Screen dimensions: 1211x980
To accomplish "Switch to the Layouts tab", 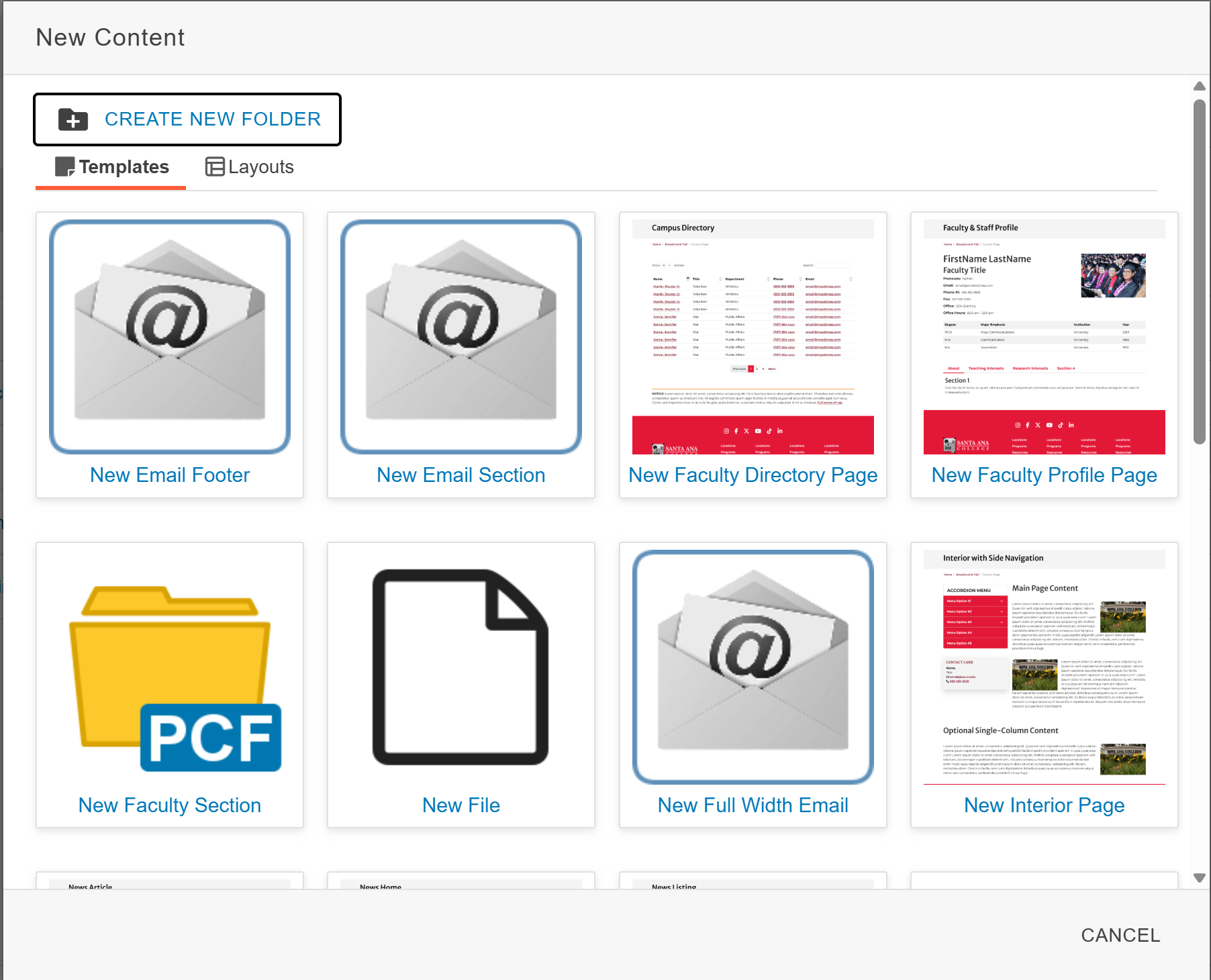I will (x=250, y=167).
